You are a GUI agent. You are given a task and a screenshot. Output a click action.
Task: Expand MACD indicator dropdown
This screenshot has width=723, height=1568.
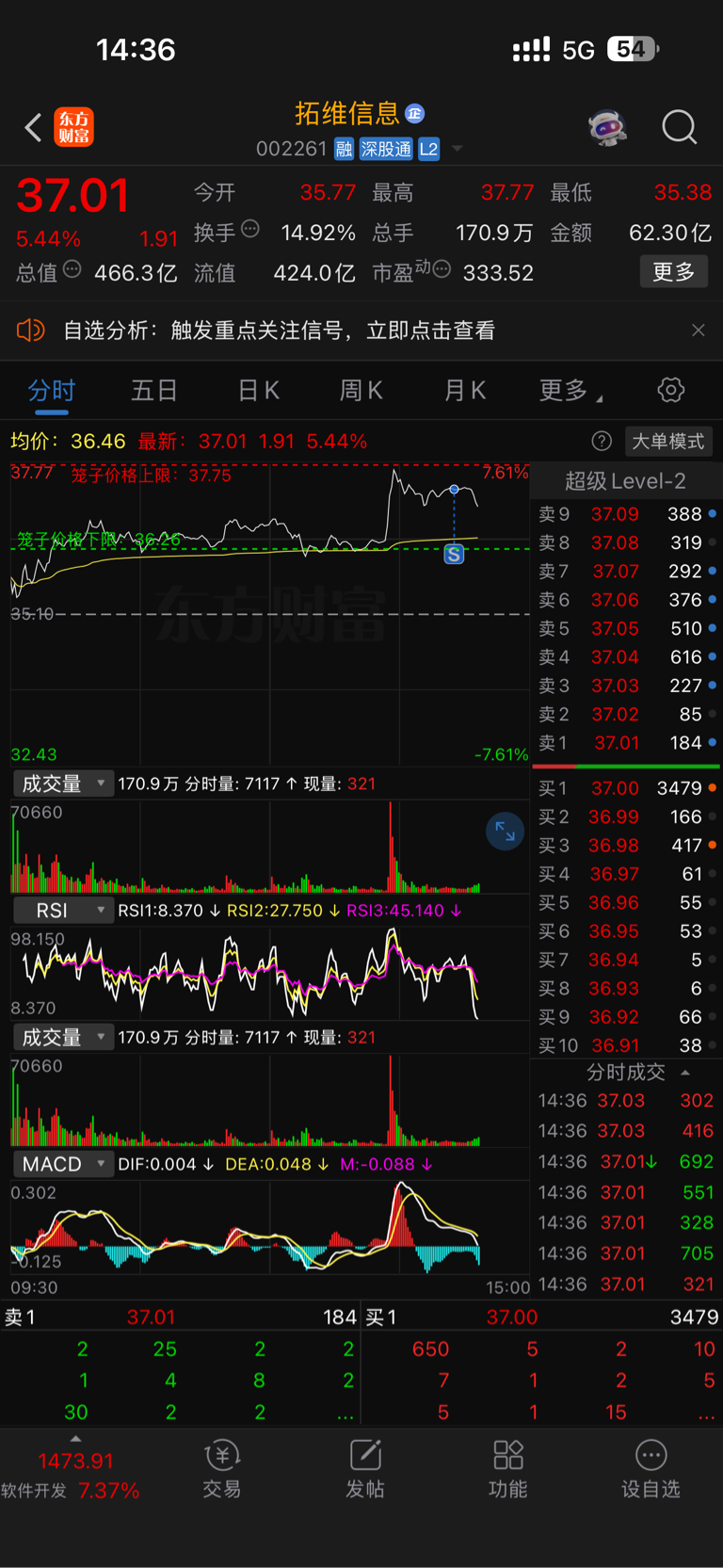[x=63, y=1164]
